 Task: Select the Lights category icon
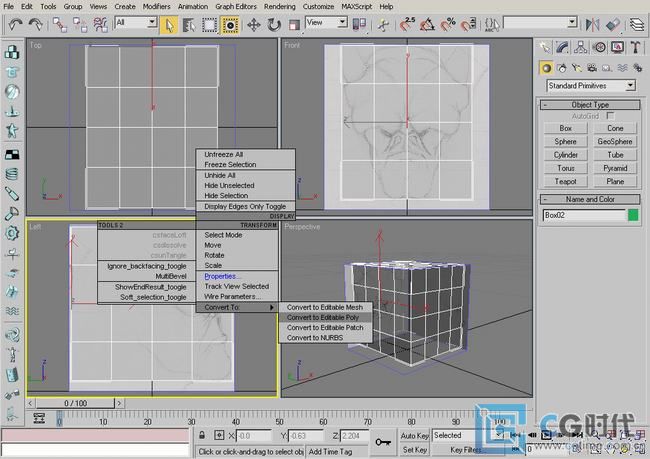coord(577,68)
